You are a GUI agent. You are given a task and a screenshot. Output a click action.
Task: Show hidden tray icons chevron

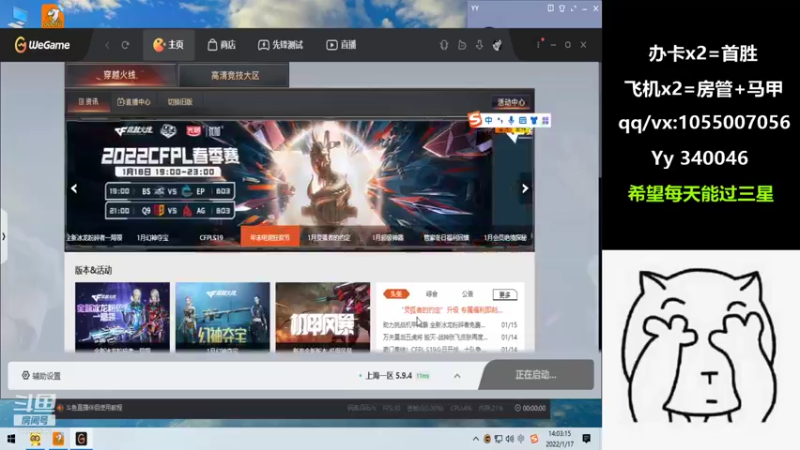pyautogui.click(x=476, y=439)
